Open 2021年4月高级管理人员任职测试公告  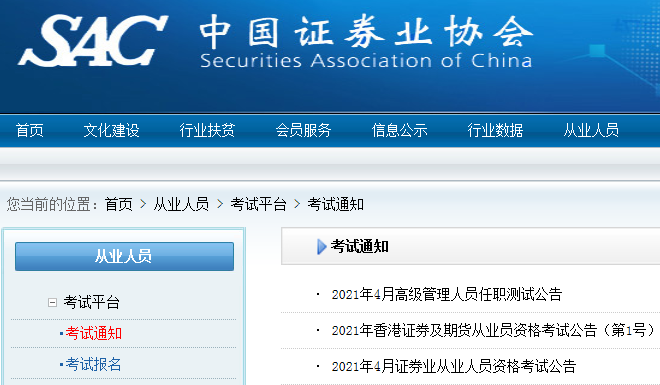pos(447,295)
